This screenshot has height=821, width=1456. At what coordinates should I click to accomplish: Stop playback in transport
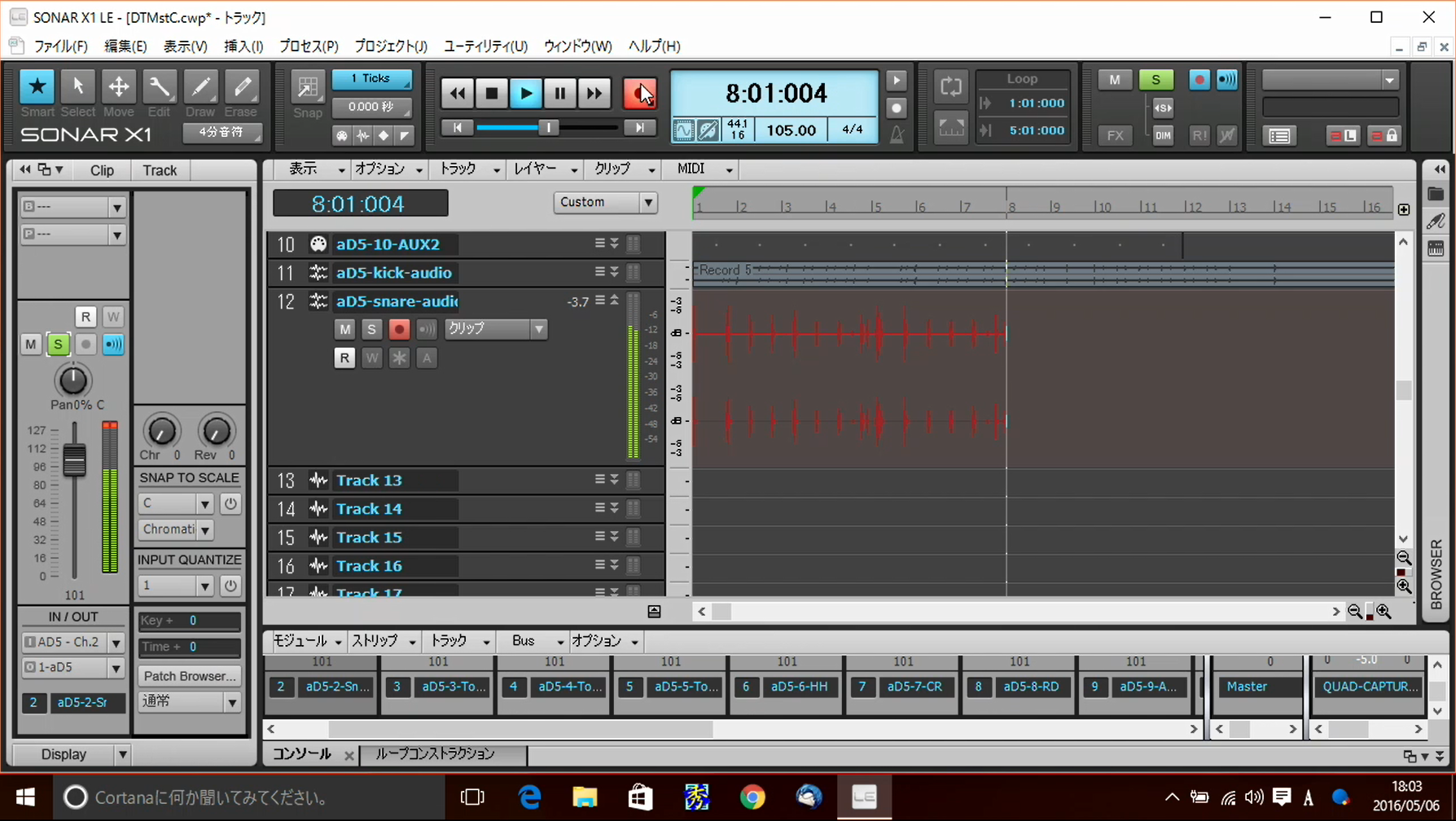492,94
